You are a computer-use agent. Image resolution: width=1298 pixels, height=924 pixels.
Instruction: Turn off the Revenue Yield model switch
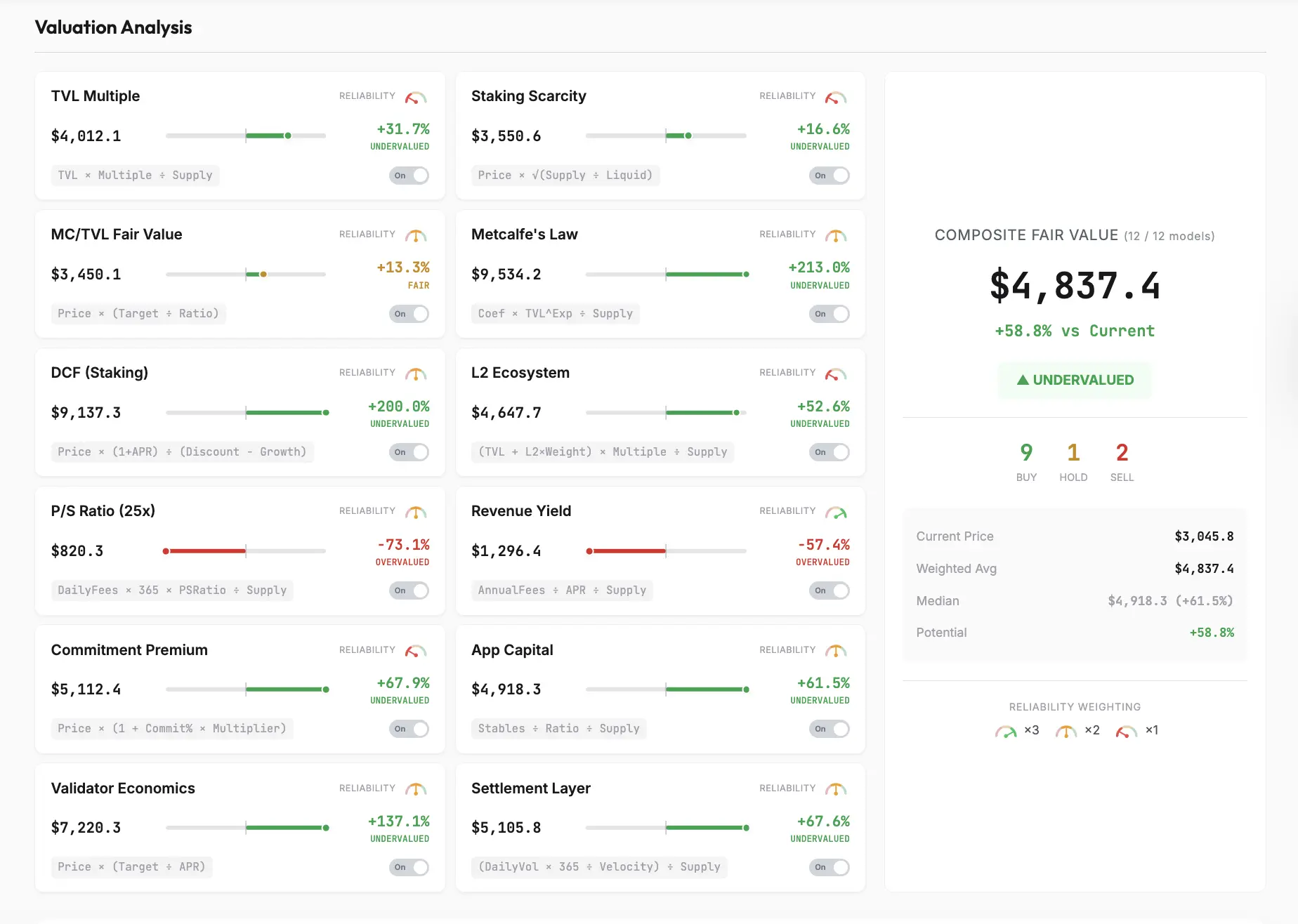coord(829,590)
